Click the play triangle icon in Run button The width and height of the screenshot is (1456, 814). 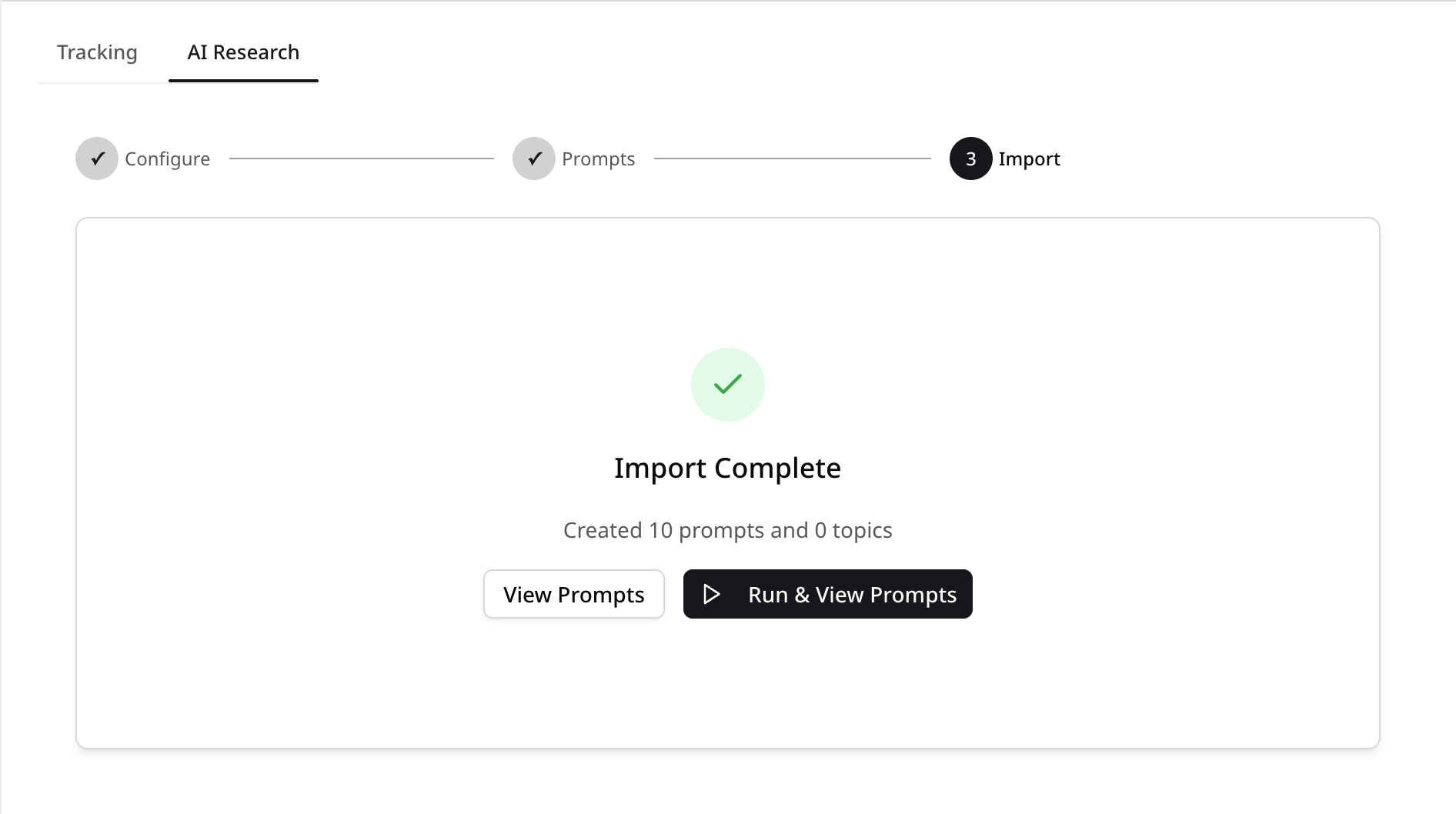coord(712,594)
